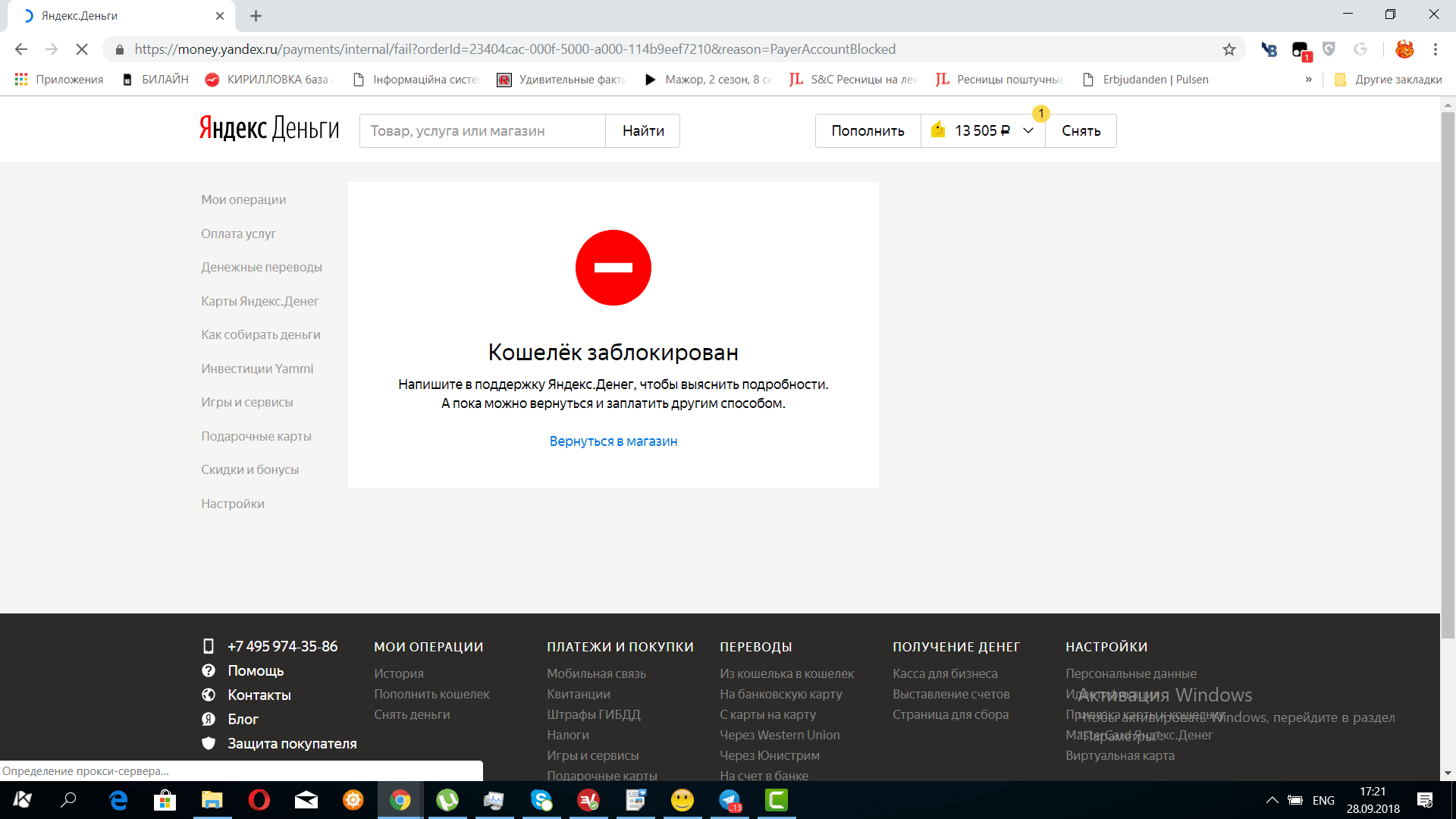Open Telegram from the taskbar
Image resolution: width=1456 pixels, height=819 pixels.
click(x=730, y=800)
